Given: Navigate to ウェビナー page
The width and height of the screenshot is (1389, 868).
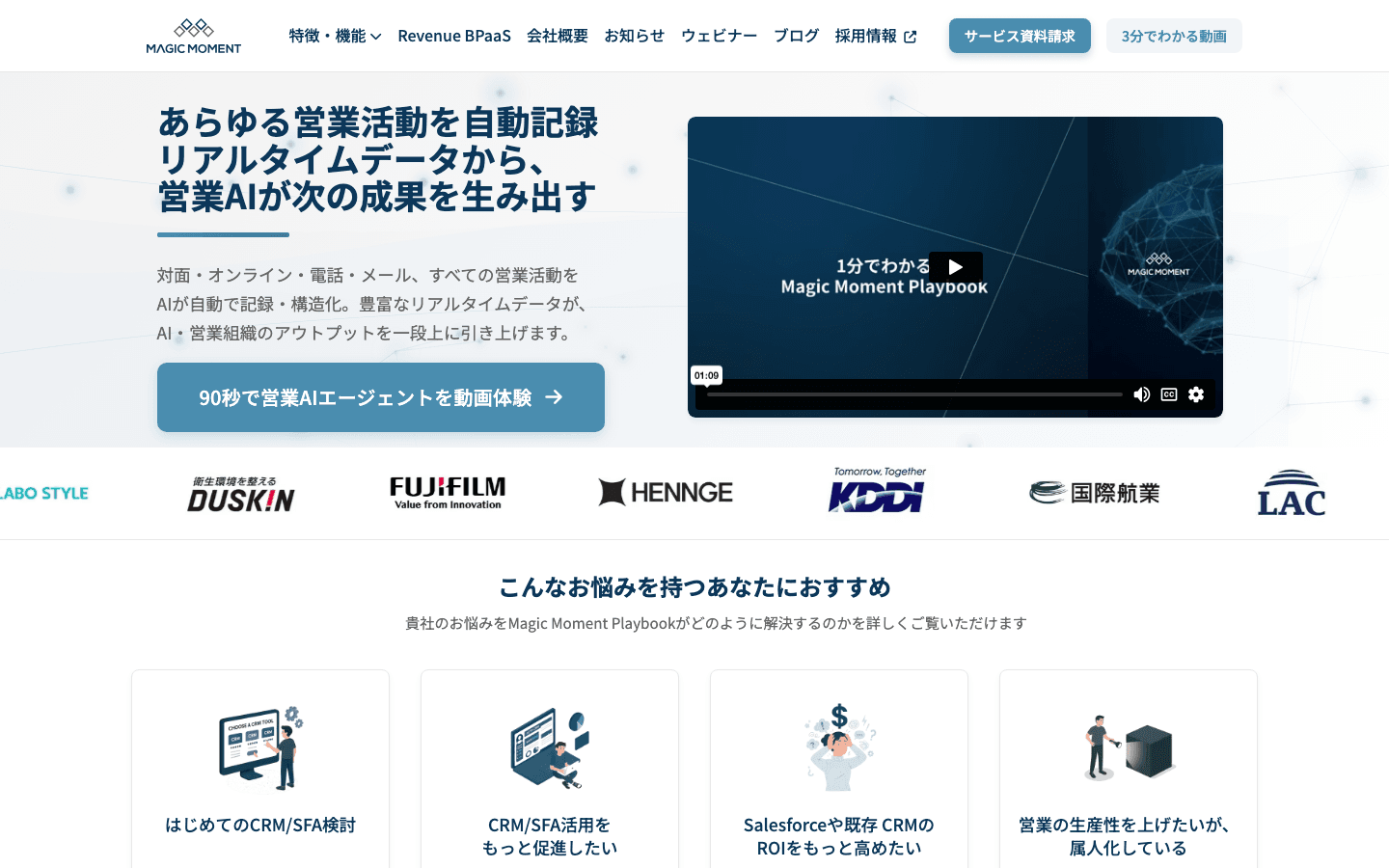Looking at the screenshot, I should click(720, 36).
